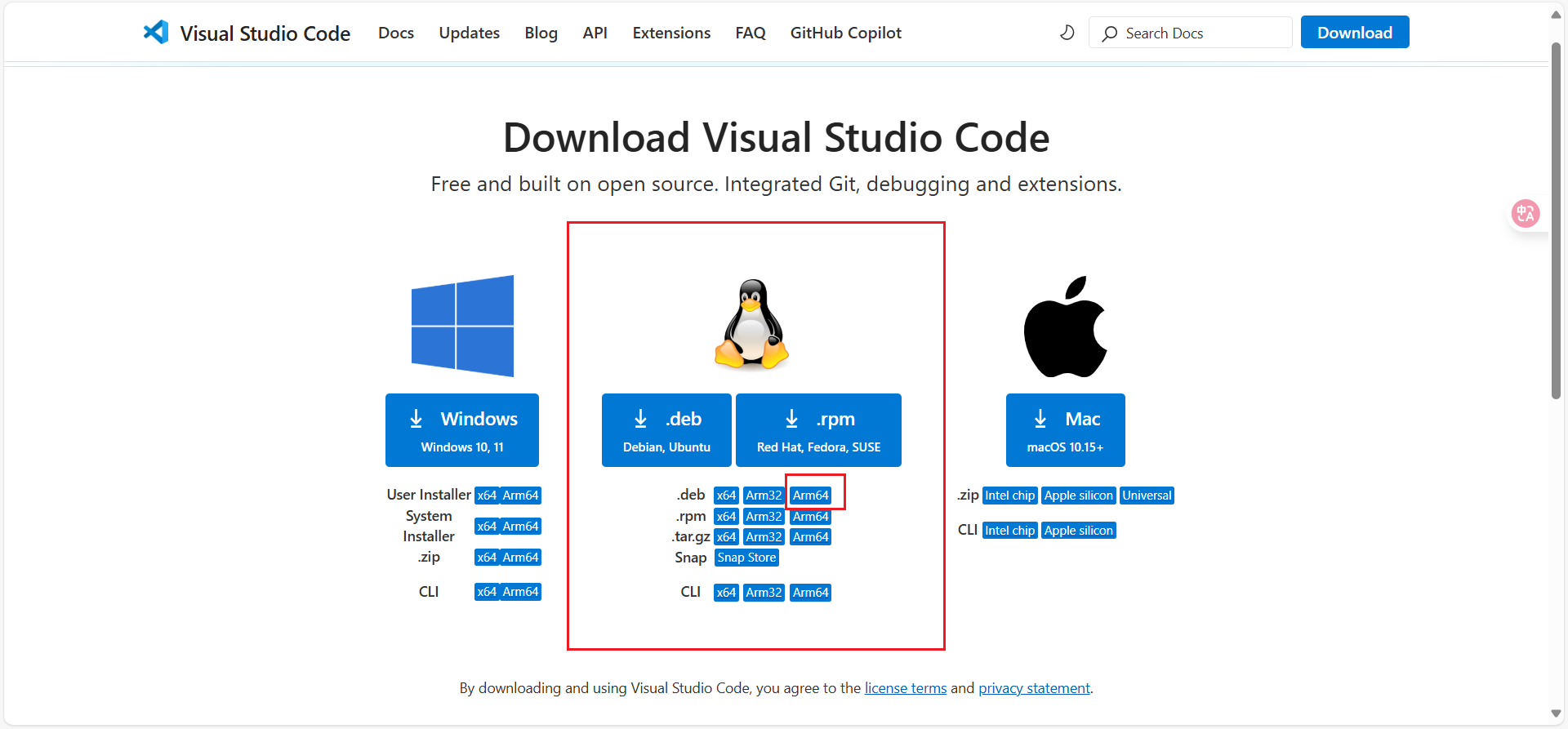Download Windows .zip Arm64
This screenshot has height=729, width=1568.
(520, 558)
